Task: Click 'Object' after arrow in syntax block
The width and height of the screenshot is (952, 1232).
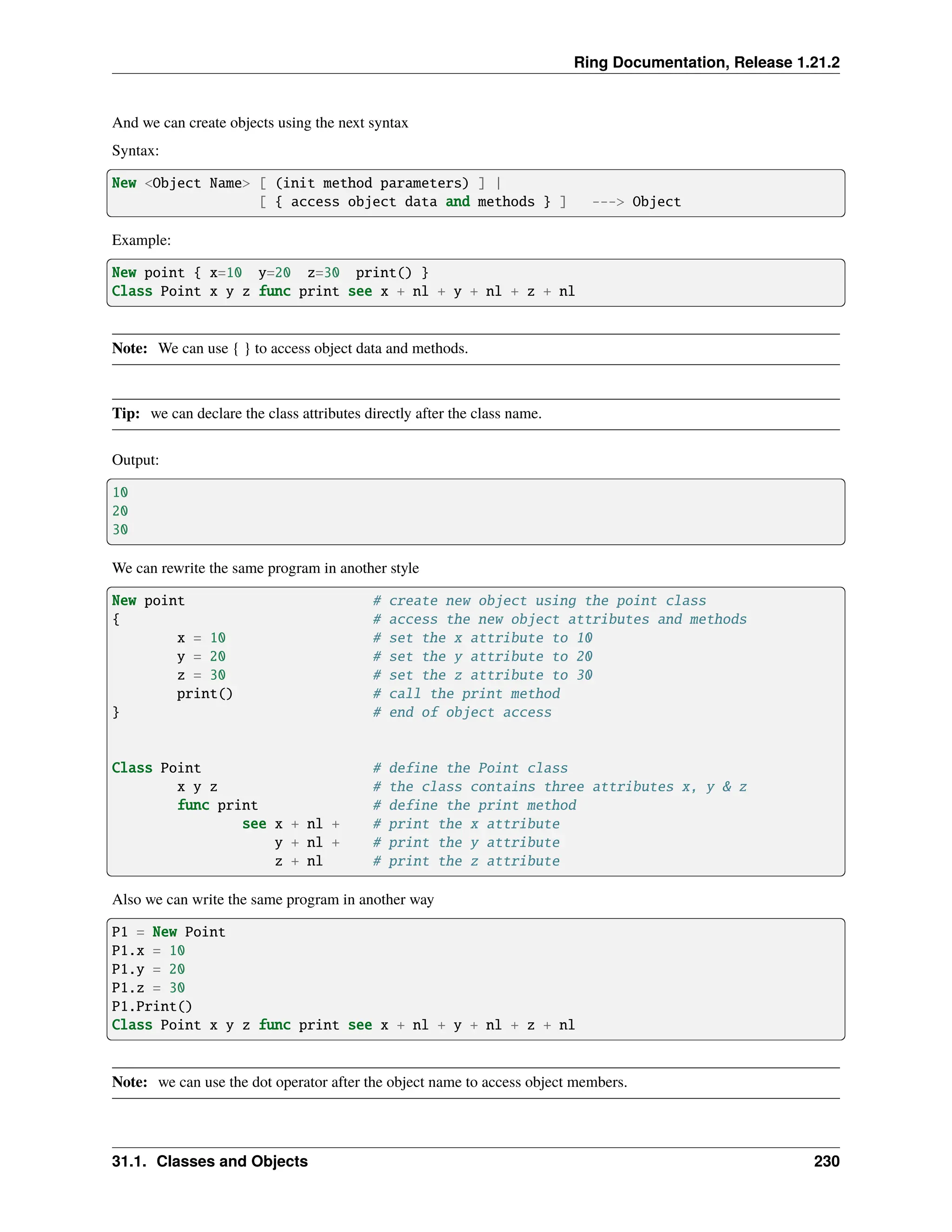Action: point(656,202)
